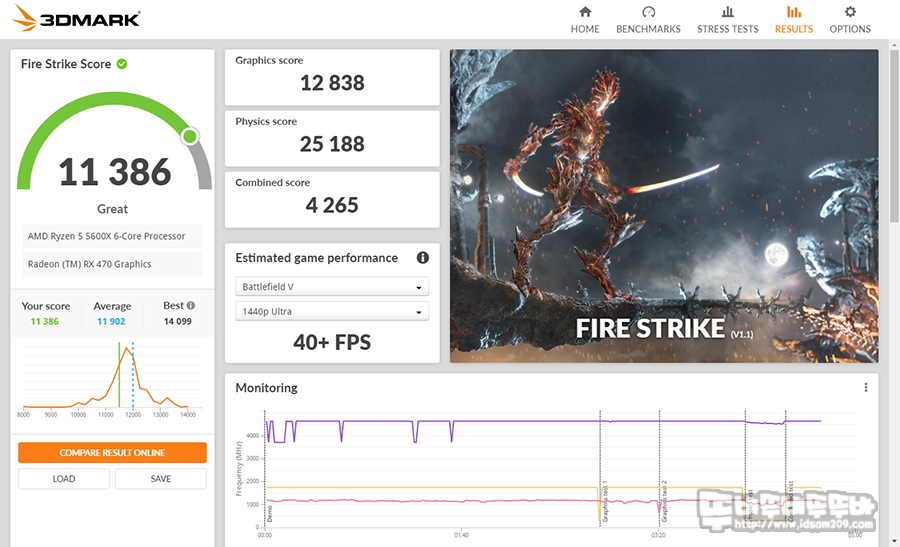
Task: Click the Best score 14 099
Action: pos(177,321)
